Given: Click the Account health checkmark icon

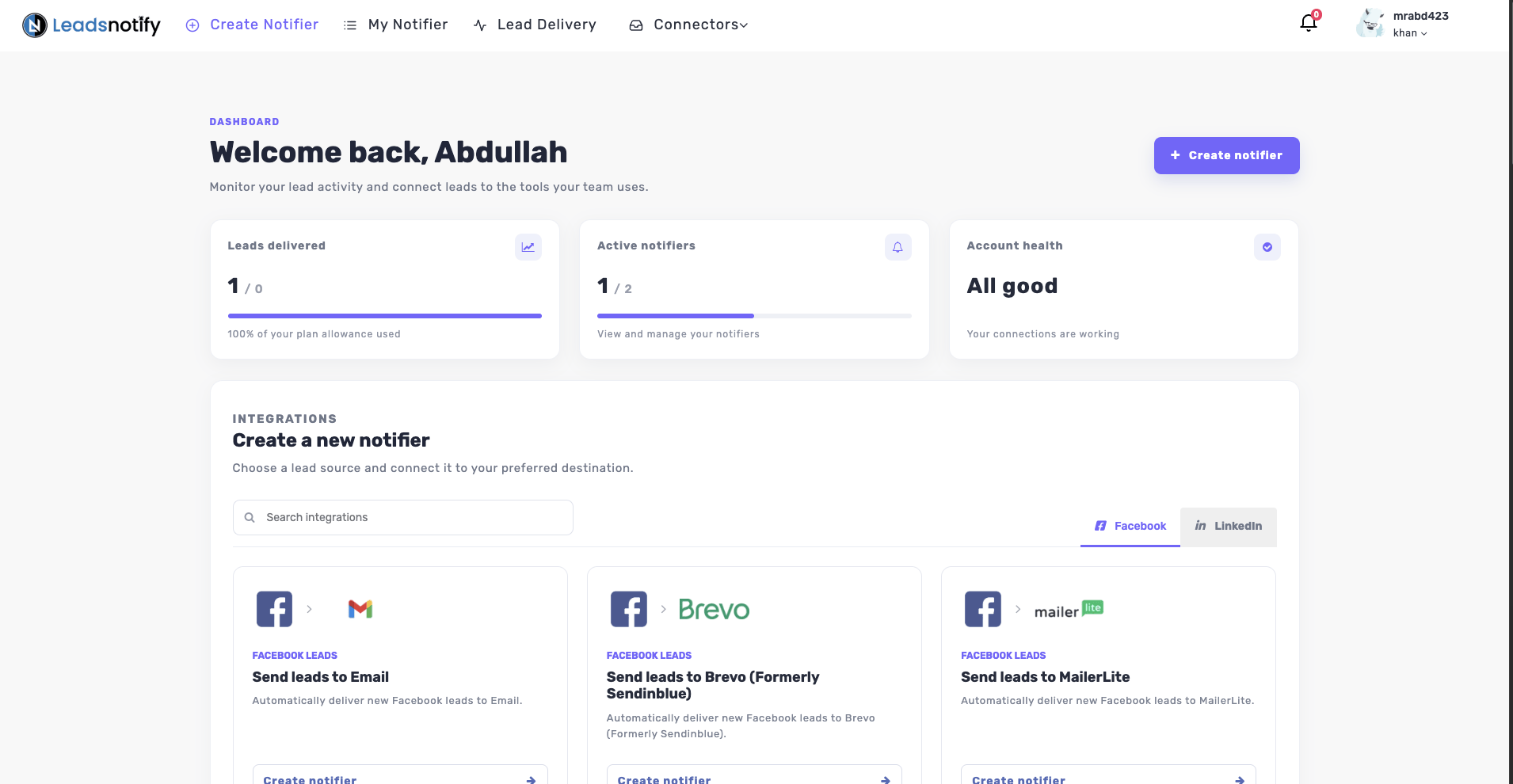Looking at the screenshot, I should 1267,247.
